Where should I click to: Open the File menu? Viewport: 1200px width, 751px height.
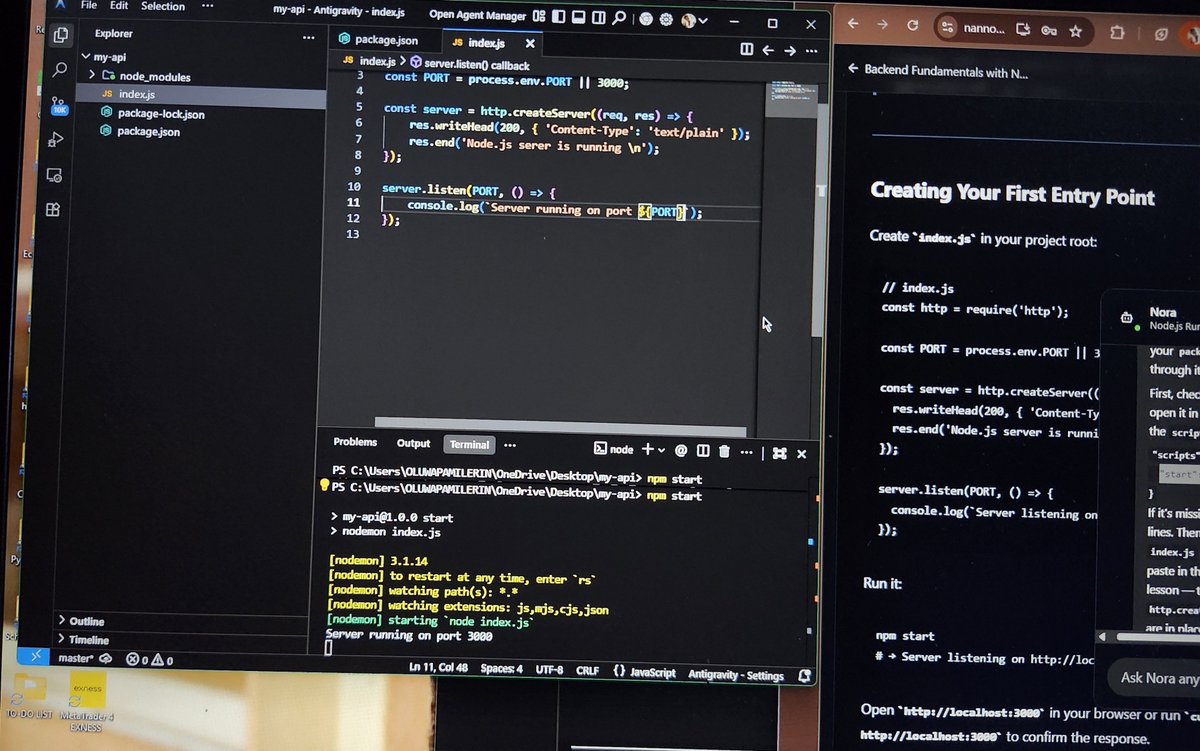pos(89,5)
